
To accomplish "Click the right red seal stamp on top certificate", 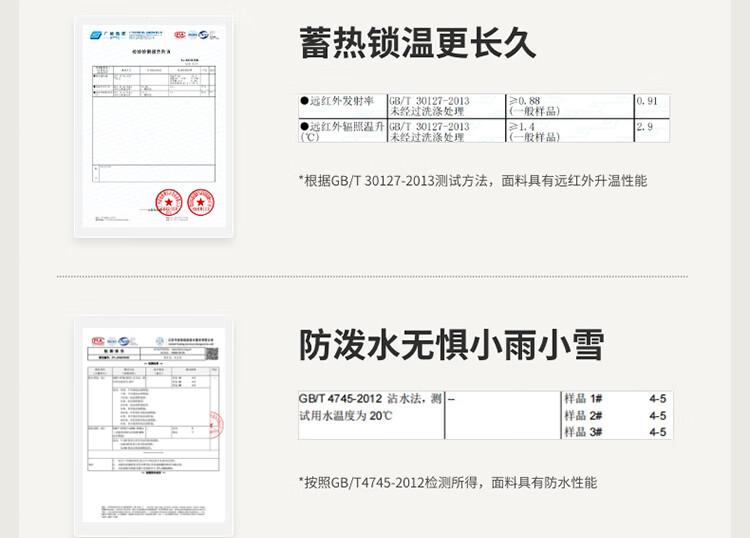I will (x=200, y=201).
